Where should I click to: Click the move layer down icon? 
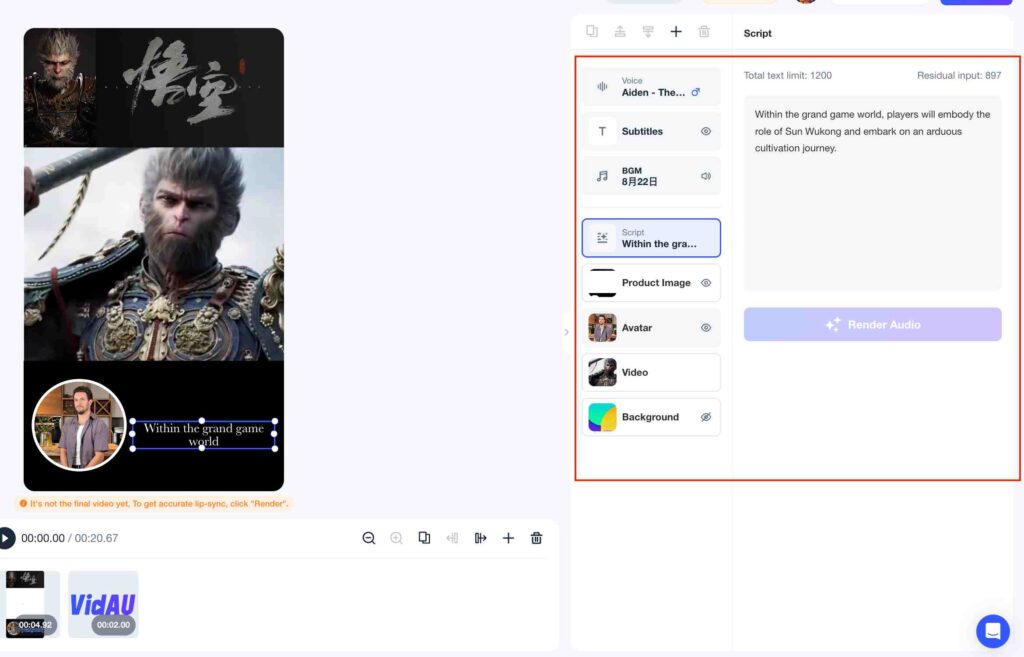tap(648, 31)
